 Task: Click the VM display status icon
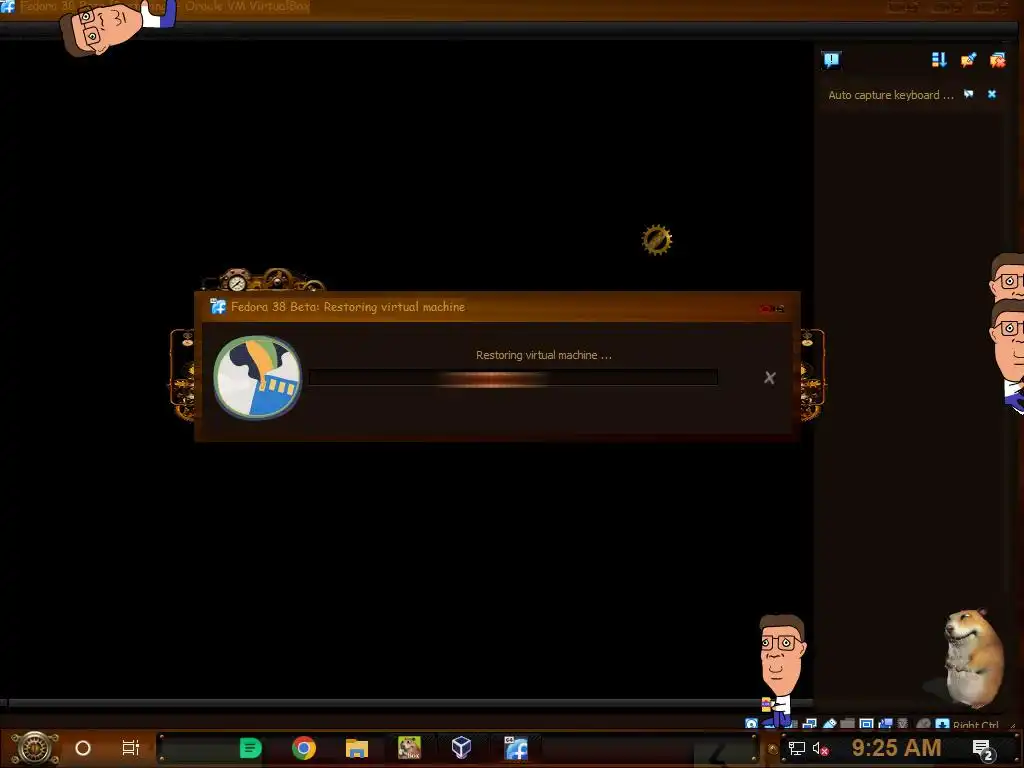(866, 724)
